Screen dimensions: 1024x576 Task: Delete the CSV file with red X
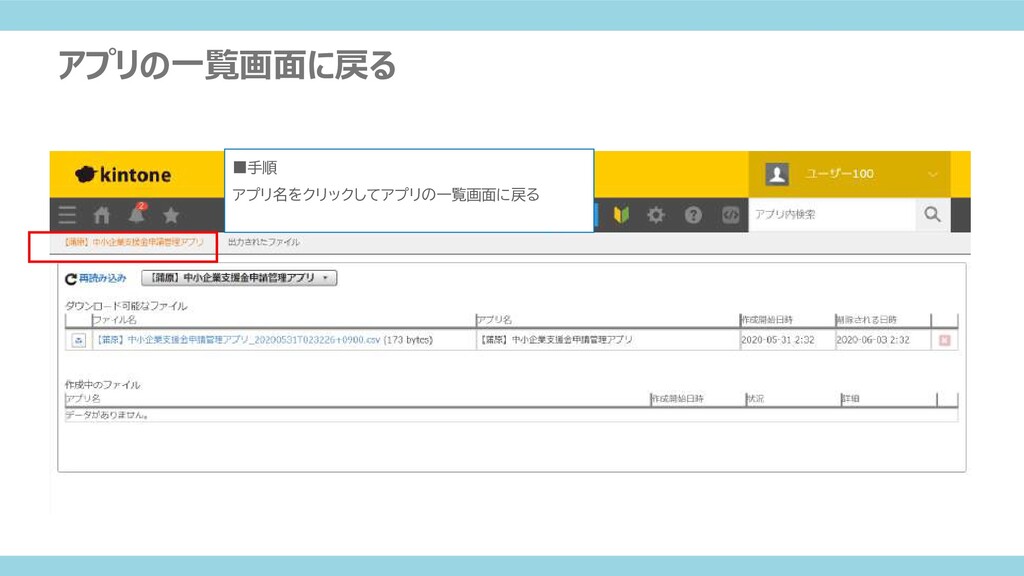944,340
